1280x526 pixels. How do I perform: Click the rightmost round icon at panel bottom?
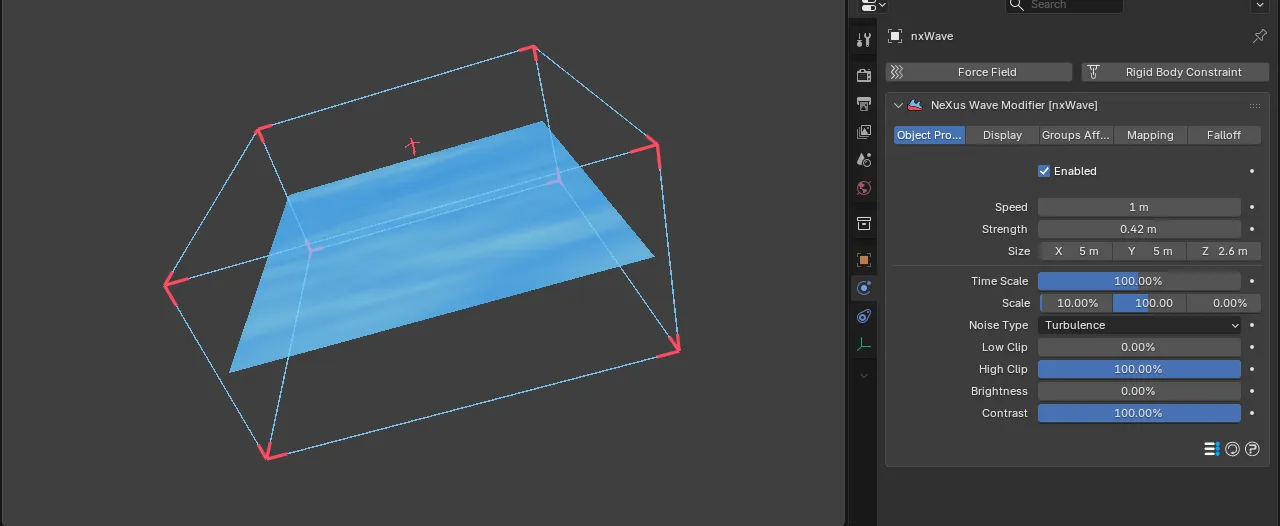1252,449
